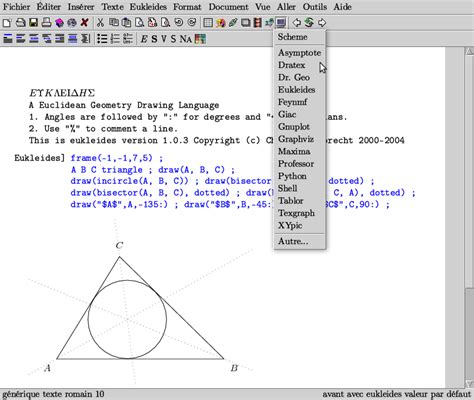Click the Save floppy disk icon

pos(33,23)
